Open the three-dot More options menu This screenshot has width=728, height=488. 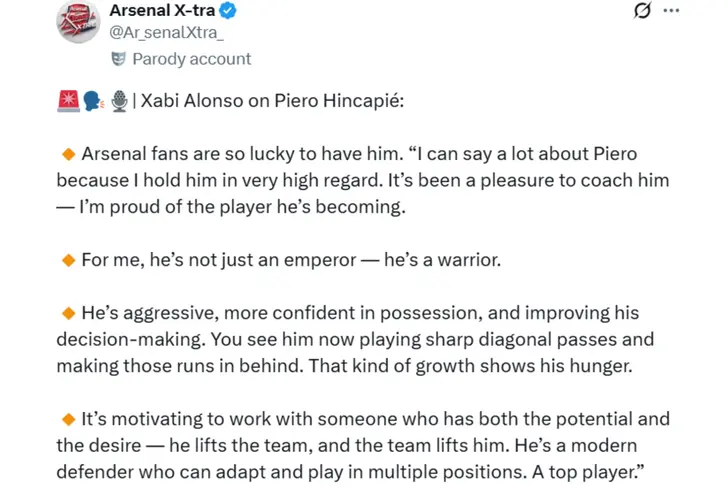point(671,11)
